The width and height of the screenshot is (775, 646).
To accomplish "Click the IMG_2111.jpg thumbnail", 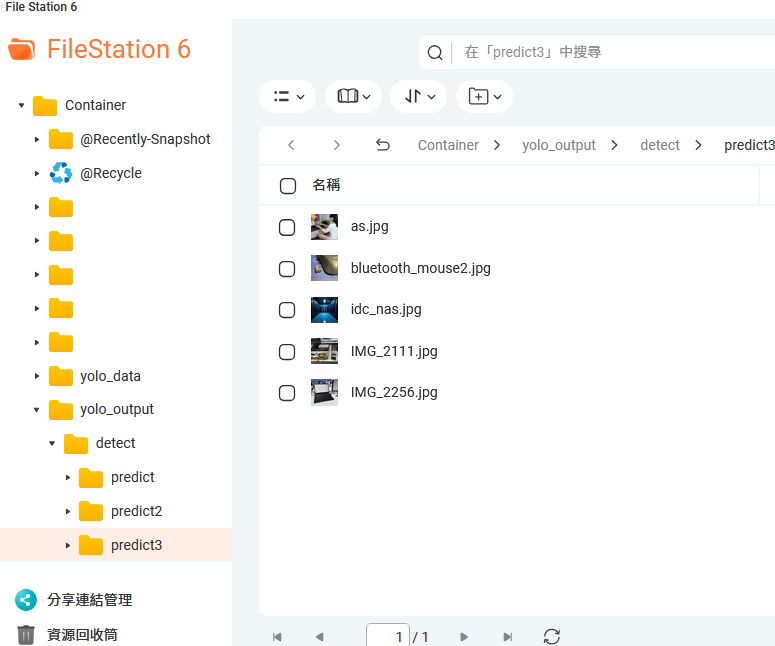I will [324, 351].
